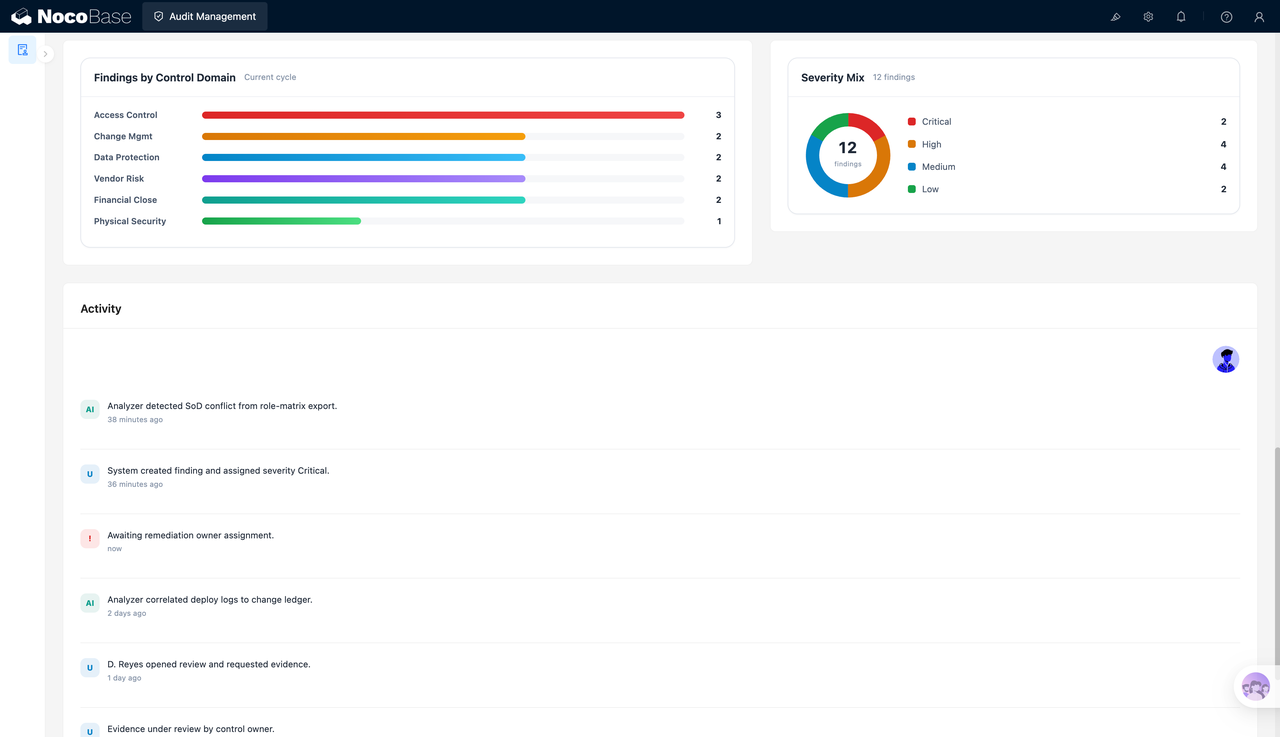
Task: Click 'D. Reyes opened review and requested evidence.'
Action: [x=209, y=664]
